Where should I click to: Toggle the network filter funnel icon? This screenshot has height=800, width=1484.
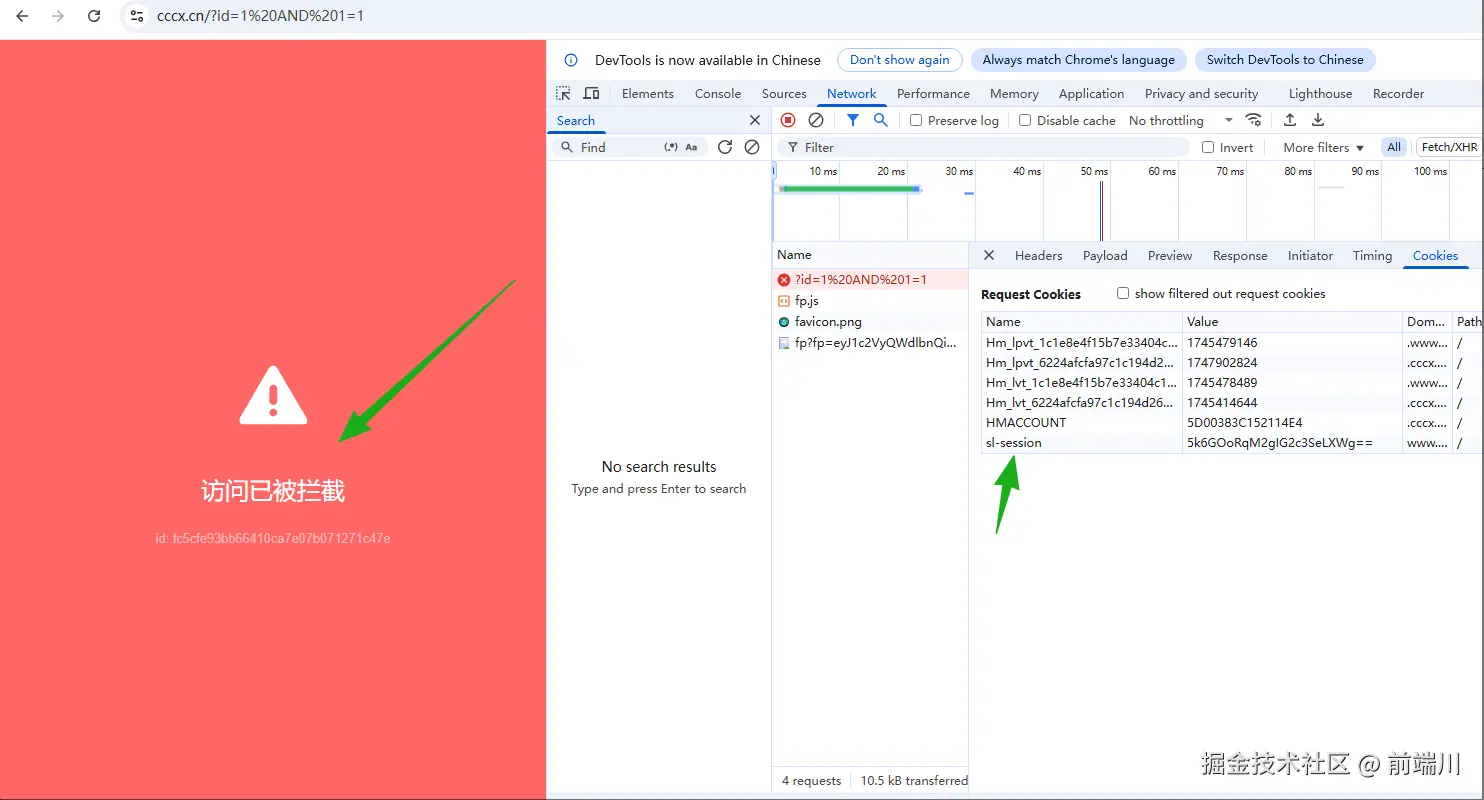pos(852,120)
